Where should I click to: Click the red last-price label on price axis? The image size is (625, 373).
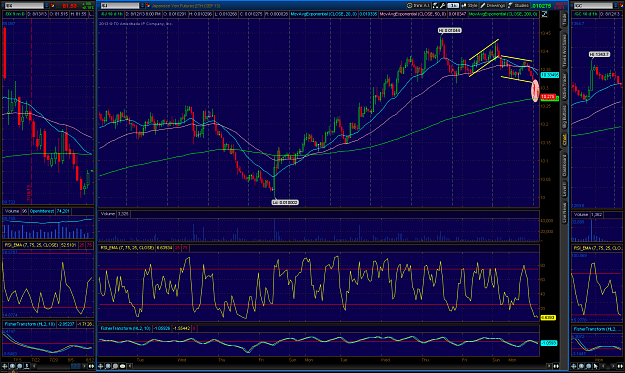click(x=548, y=97)
